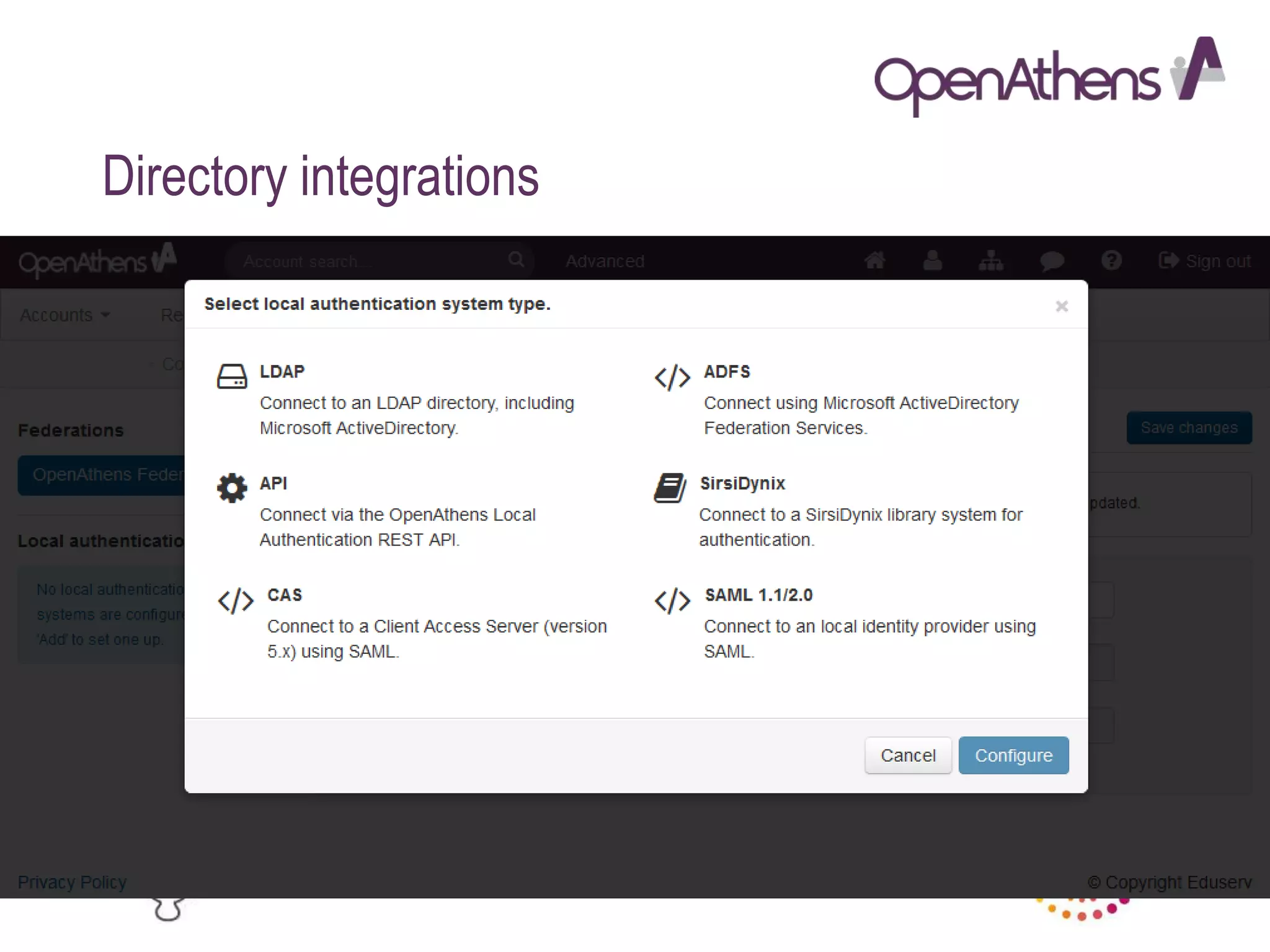Select the CAS code icon
Image resolution: width=1270 pixels, height=952 pixels.
236,601
